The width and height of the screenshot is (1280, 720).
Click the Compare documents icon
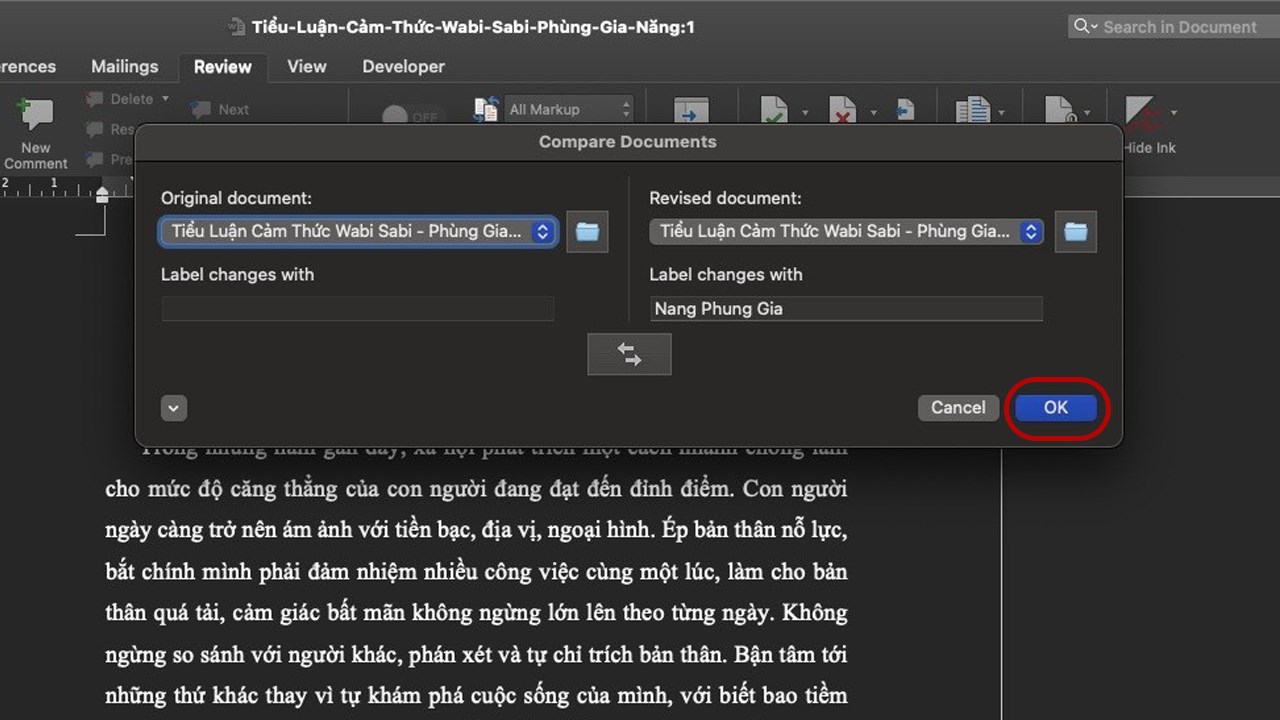pyautogui.click(x=973, y=110)
